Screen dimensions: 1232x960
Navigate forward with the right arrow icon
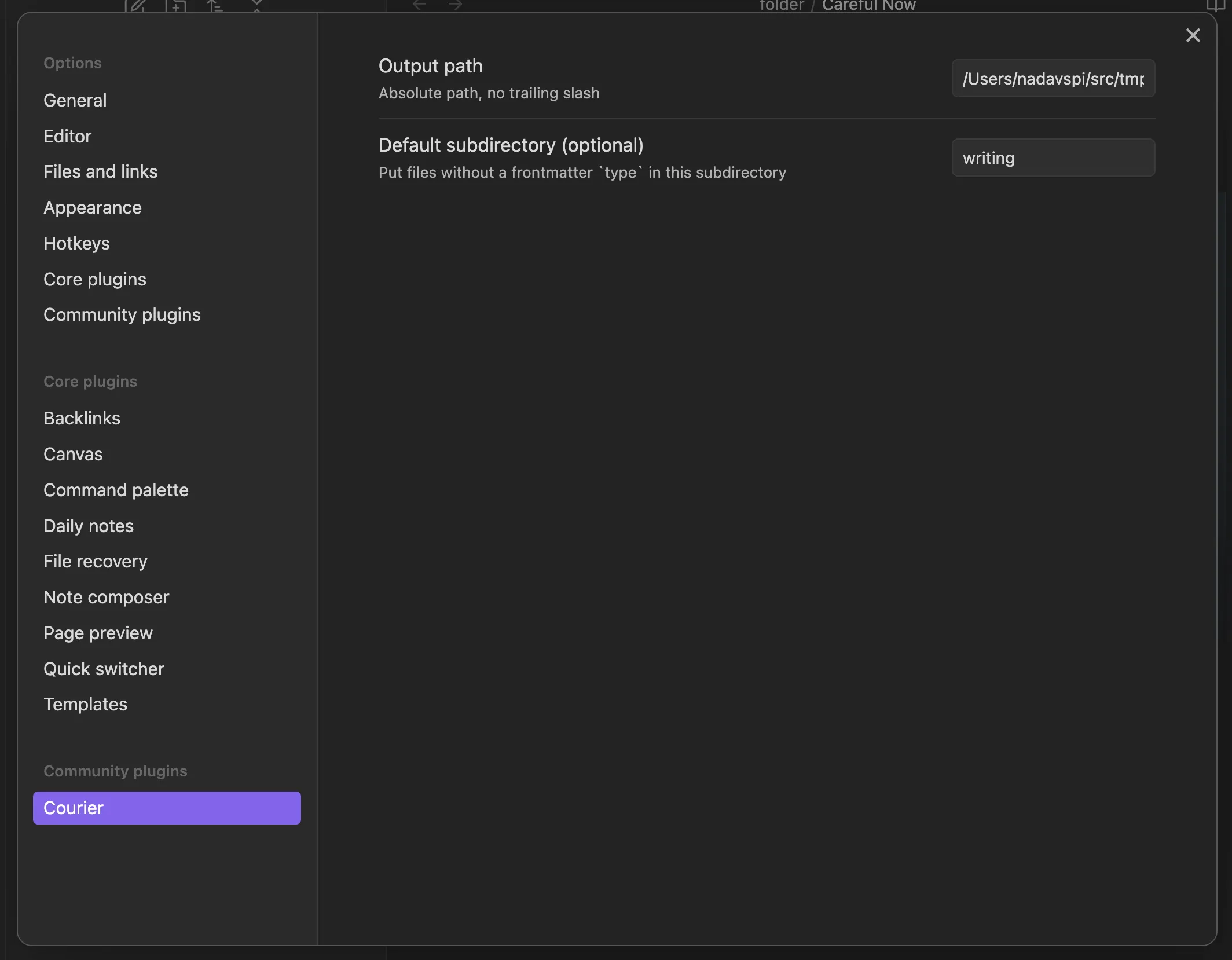[456, 5]
